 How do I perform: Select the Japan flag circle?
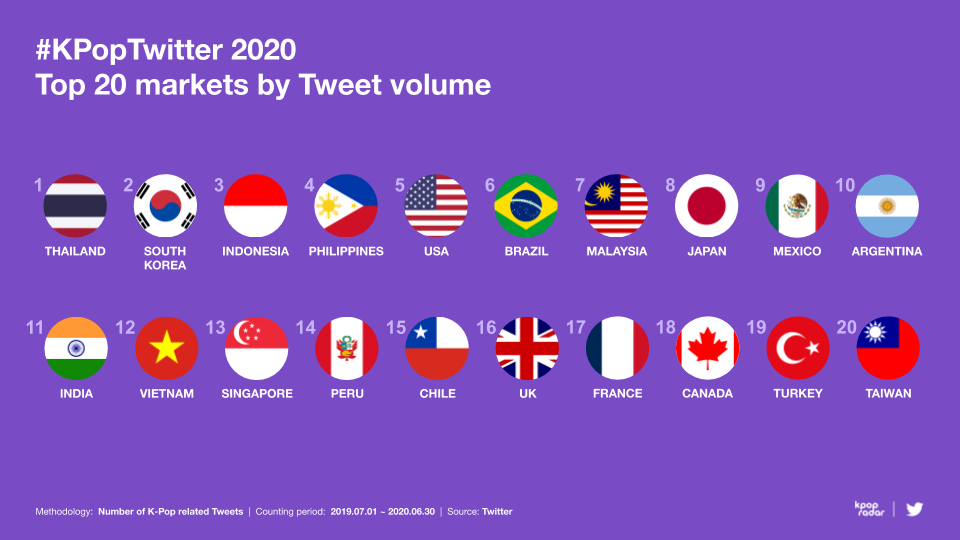tap(707, 206)
